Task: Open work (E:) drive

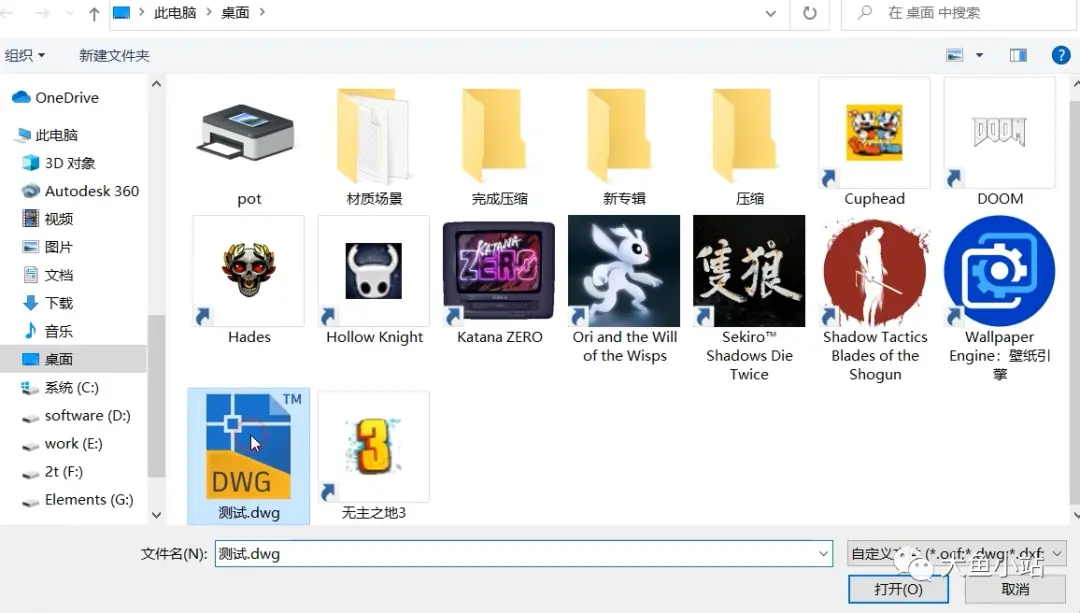Action: (x=74, y=444)
